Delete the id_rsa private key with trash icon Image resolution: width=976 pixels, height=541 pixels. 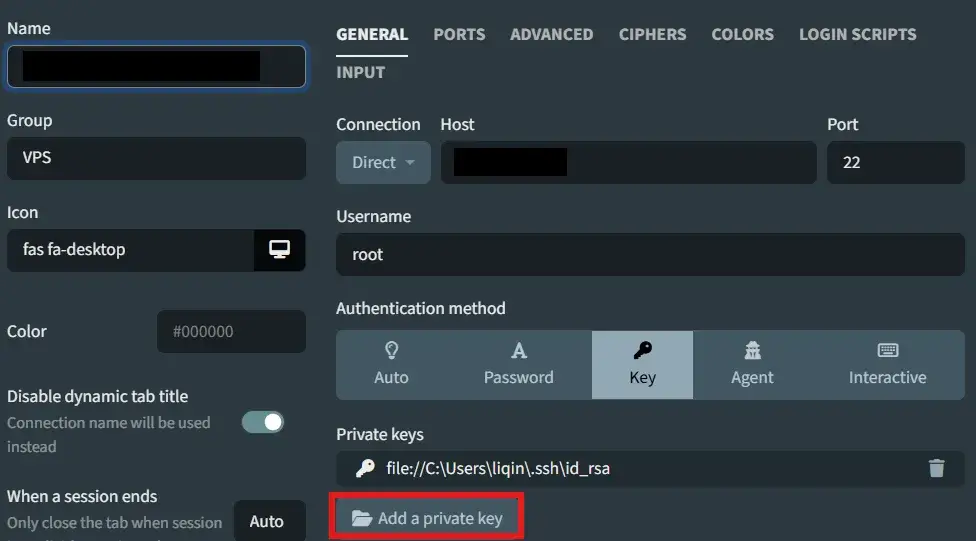tap(936, 468)
